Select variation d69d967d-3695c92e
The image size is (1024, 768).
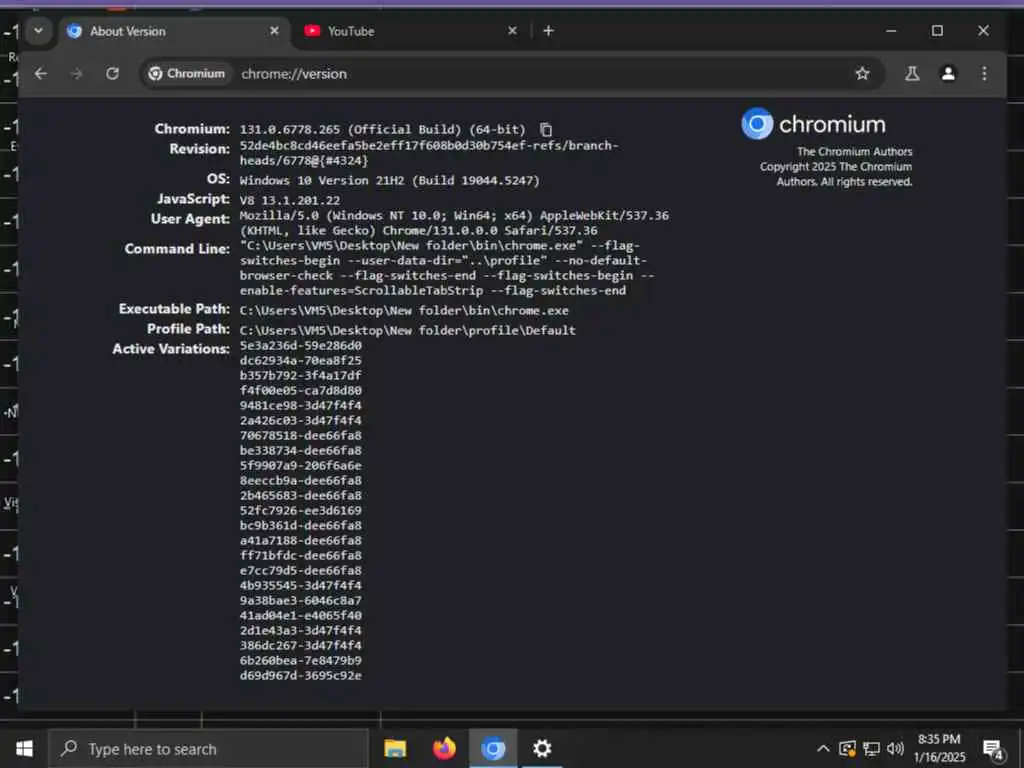(x=300, y=676)
